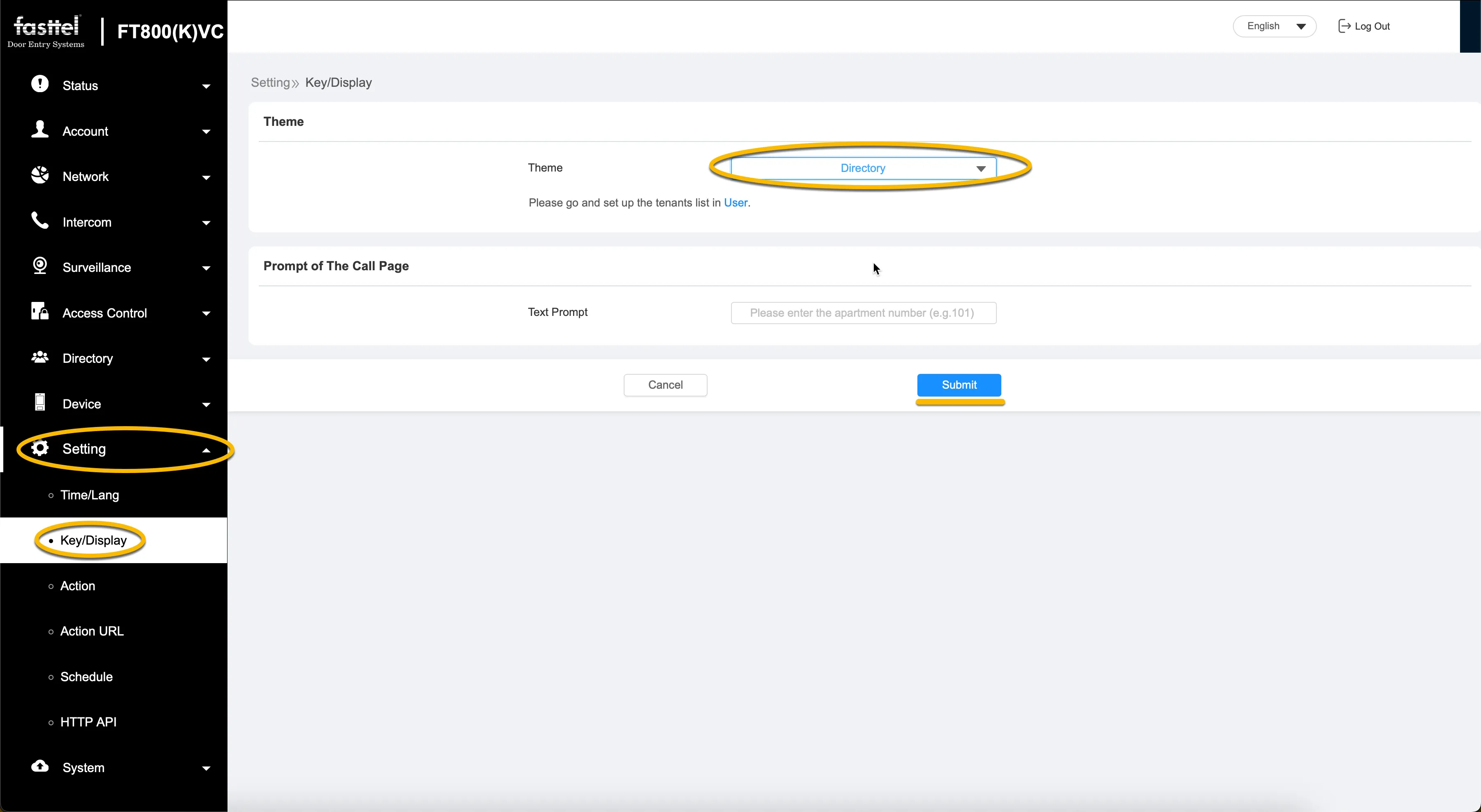The height and width of the screenshot is (812, 1481).
Task: Expand the Network menu arrow
Action: tap(207, 178)
